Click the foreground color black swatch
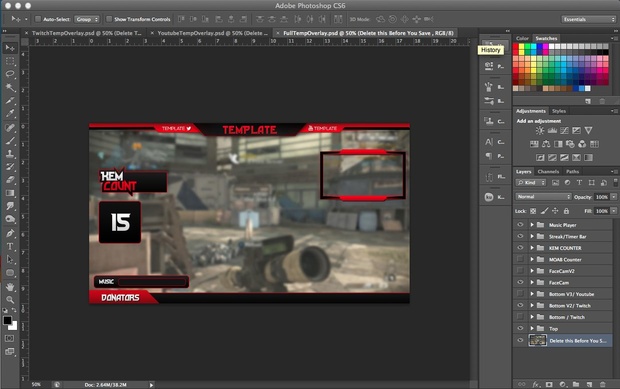Viewport: 620px width, 389px height. (x=7, y=321)
